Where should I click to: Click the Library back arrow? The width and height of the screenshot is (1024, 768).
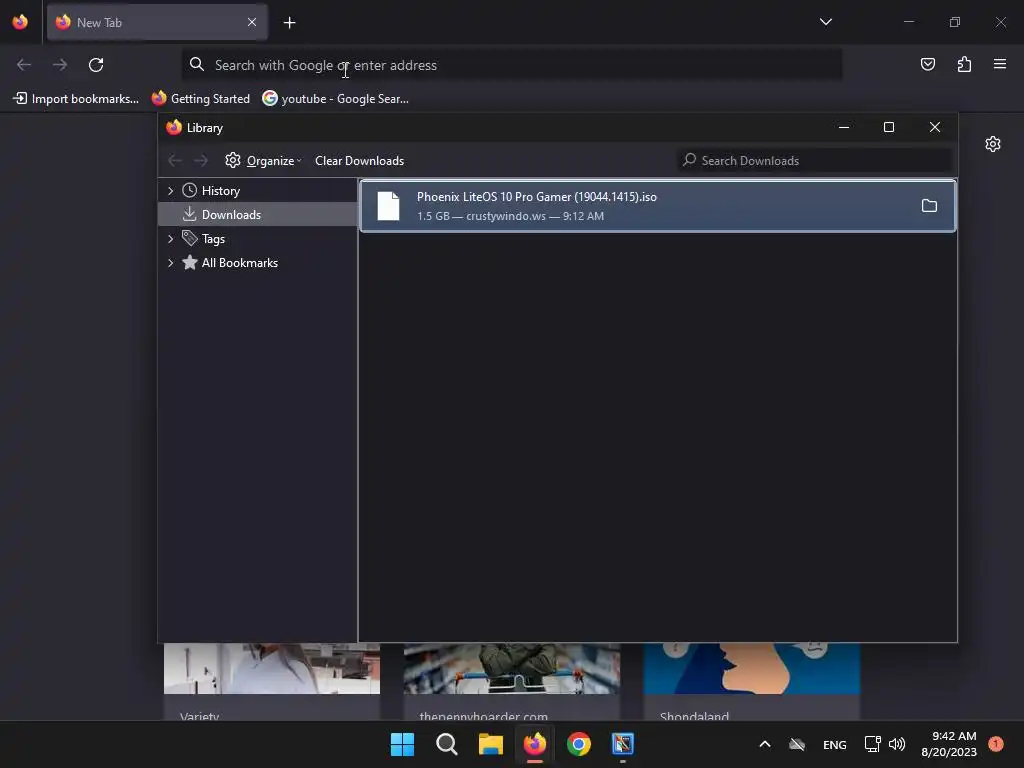[174, 161]
